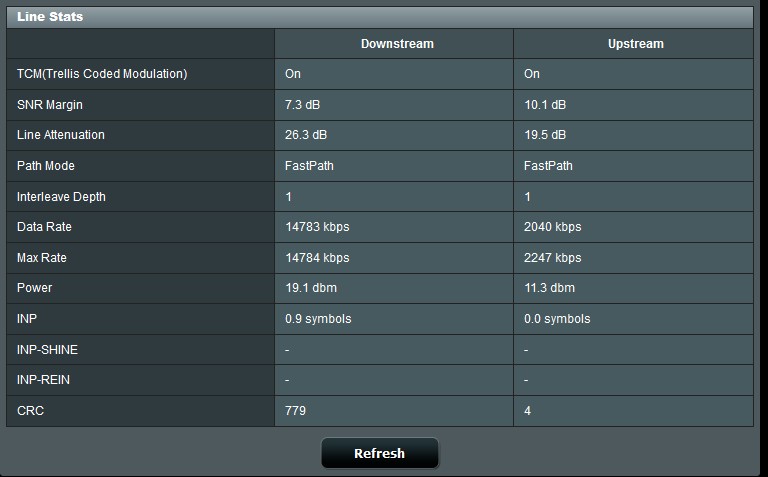Select upstream data rate 2040 kbps
This screenshot has width=768, height=477.
point(552,227)
